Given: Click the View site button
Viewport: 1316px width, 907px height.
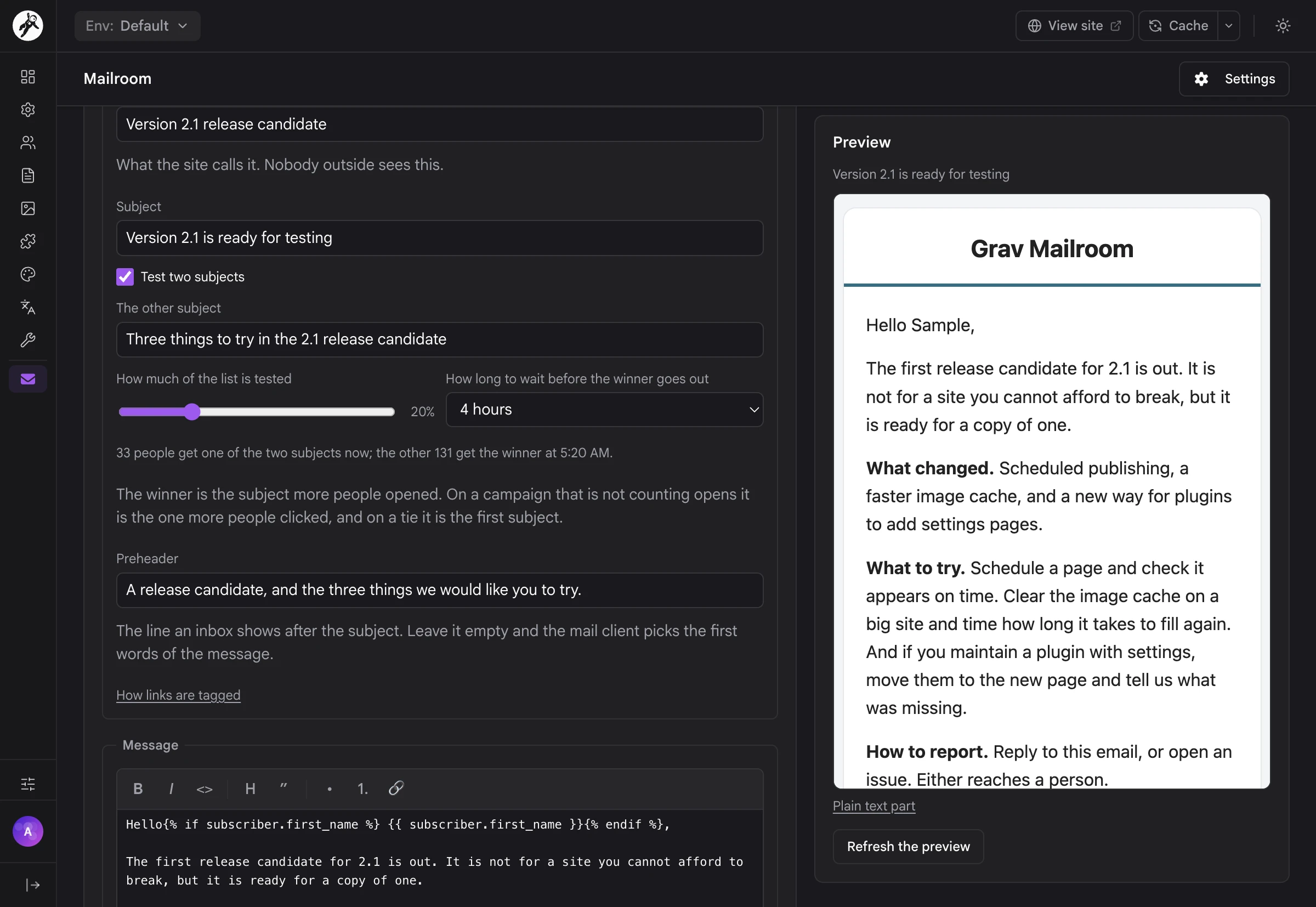Looking at the screenshot, I should coord(1074,26).
